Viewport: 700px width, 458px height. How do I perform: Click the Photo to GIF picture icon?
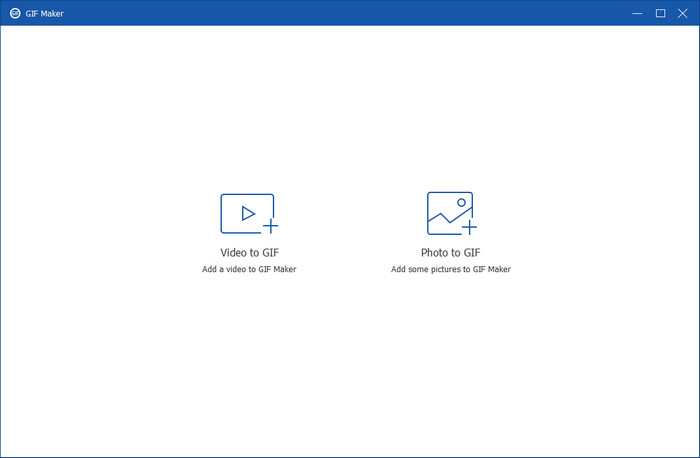click(x=449, y=211)
